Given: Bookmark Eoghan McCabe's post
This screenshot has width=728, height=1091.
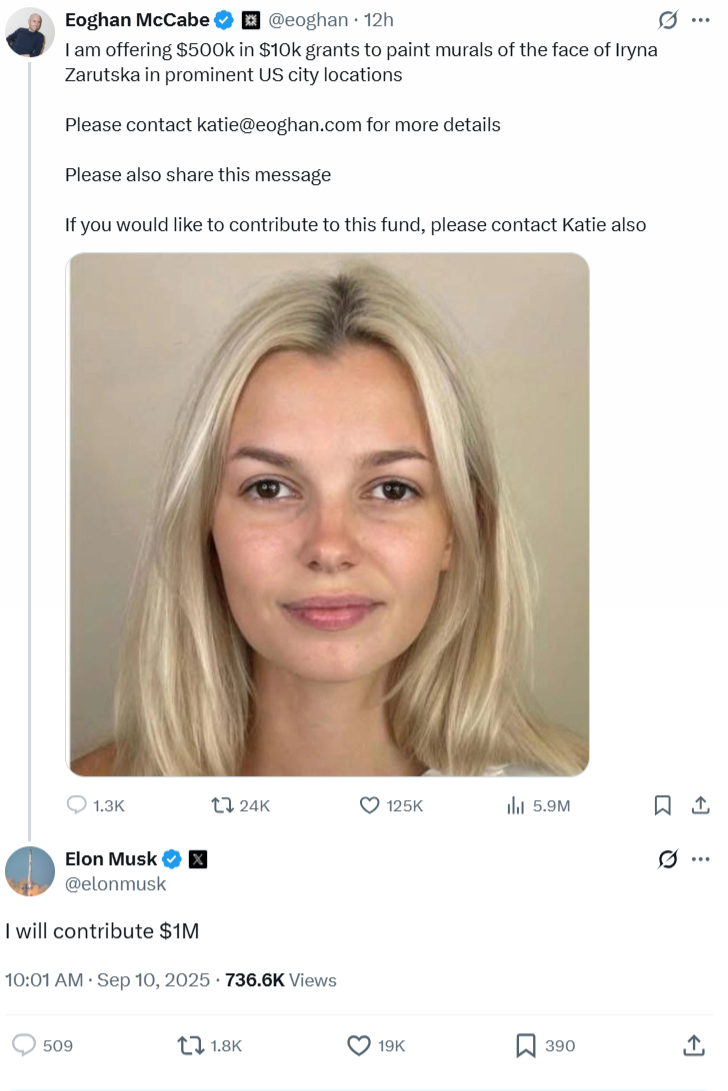Looking at the screenshot, I should click(x=662, y=805).
